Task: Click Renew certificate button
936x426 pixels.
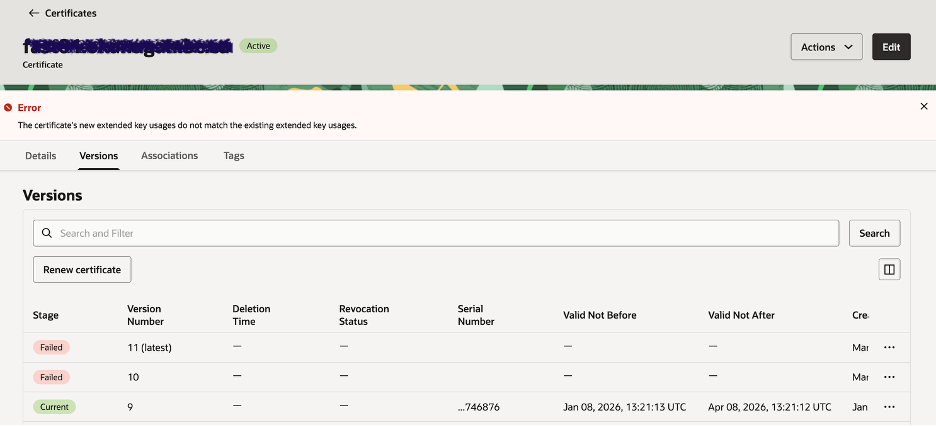Action: pos(82,269)
